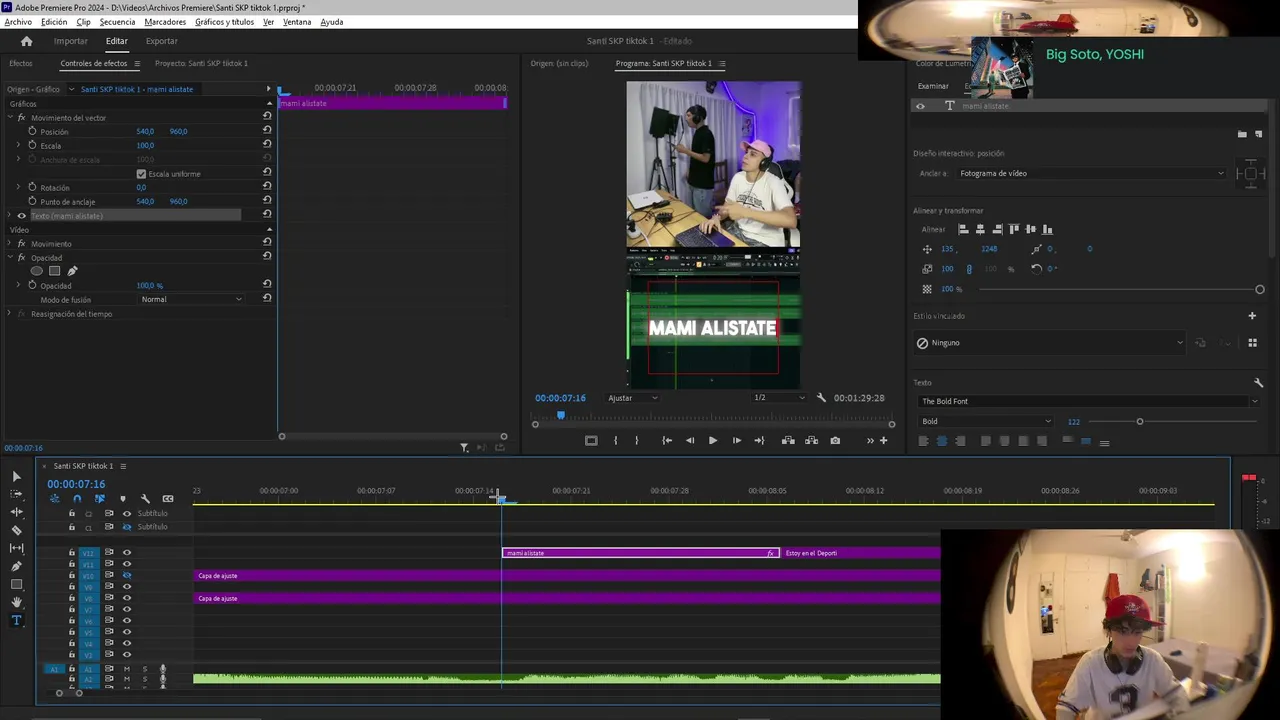Open Gráficos y títulos menu
This screenshot has height=720, width=1280.
pos(224,22)
